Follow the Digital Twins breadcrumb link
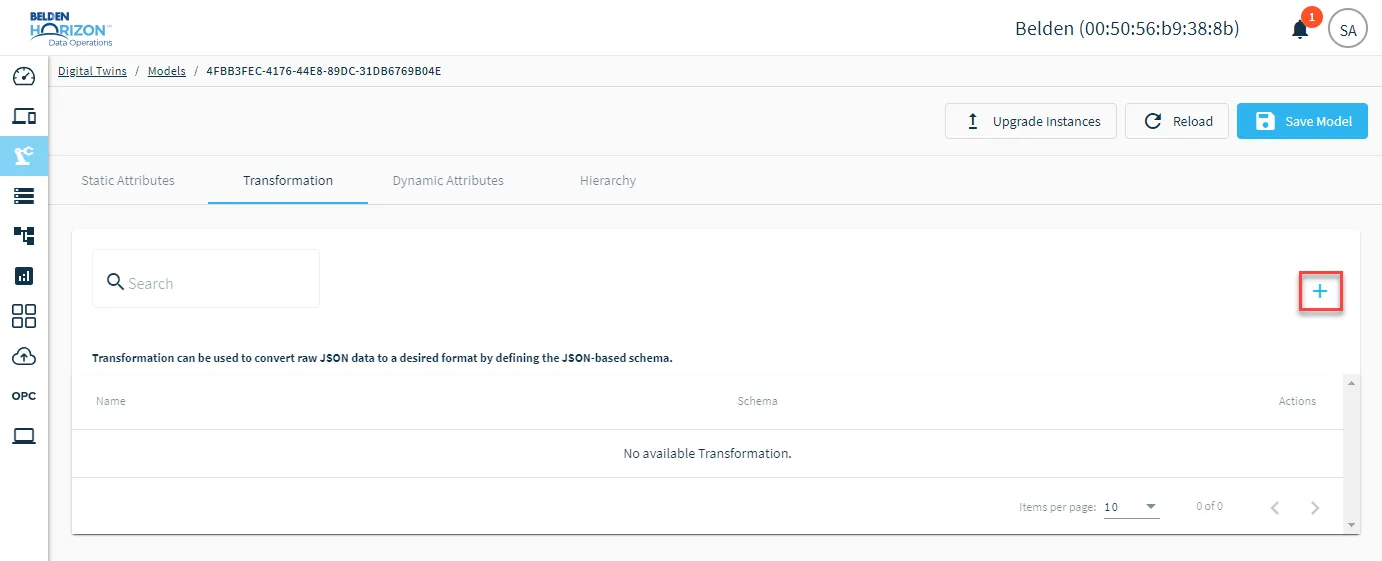 [x=92, y=71]
